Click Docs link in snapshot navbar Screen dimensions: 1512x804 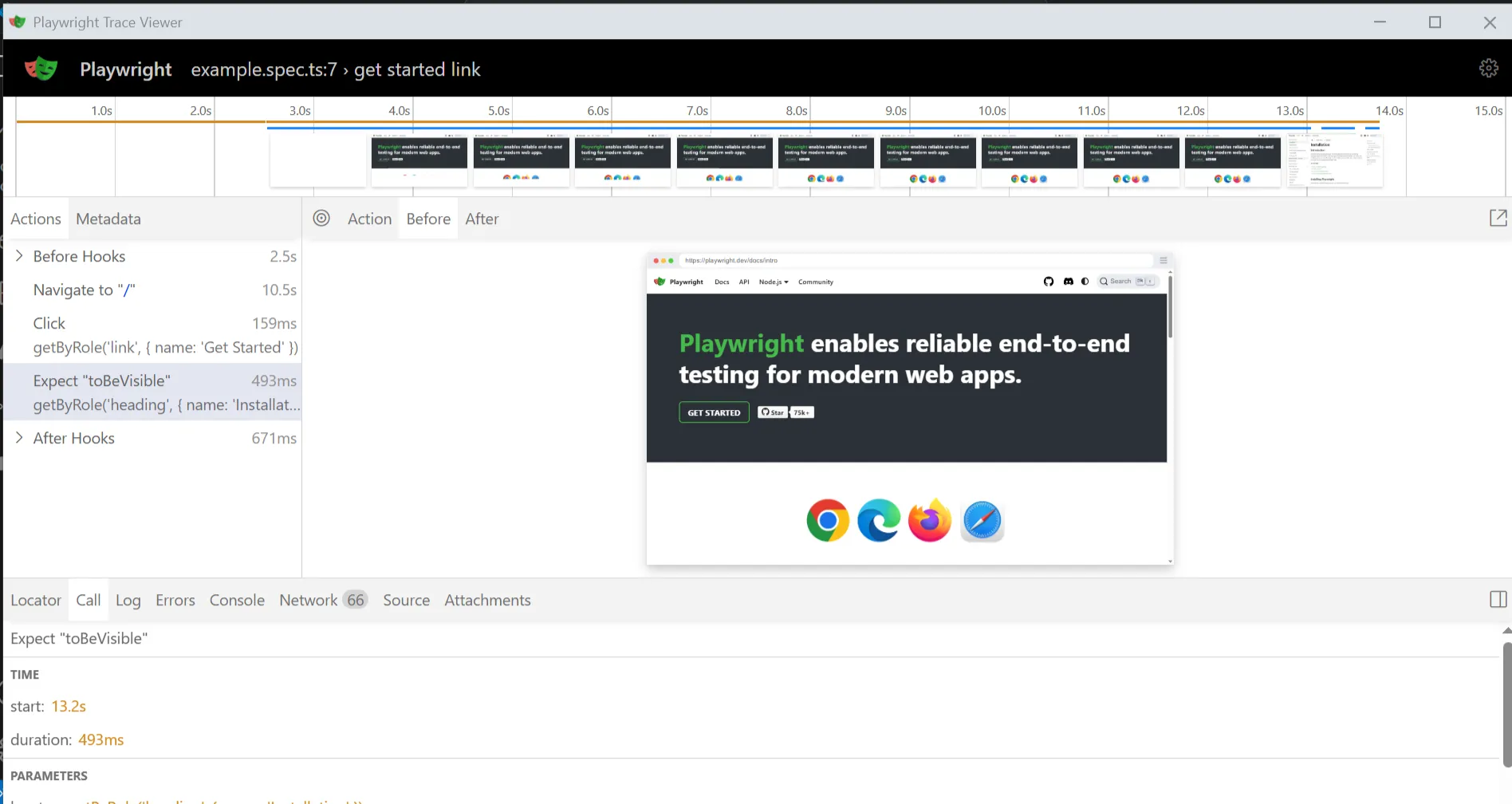722,282
